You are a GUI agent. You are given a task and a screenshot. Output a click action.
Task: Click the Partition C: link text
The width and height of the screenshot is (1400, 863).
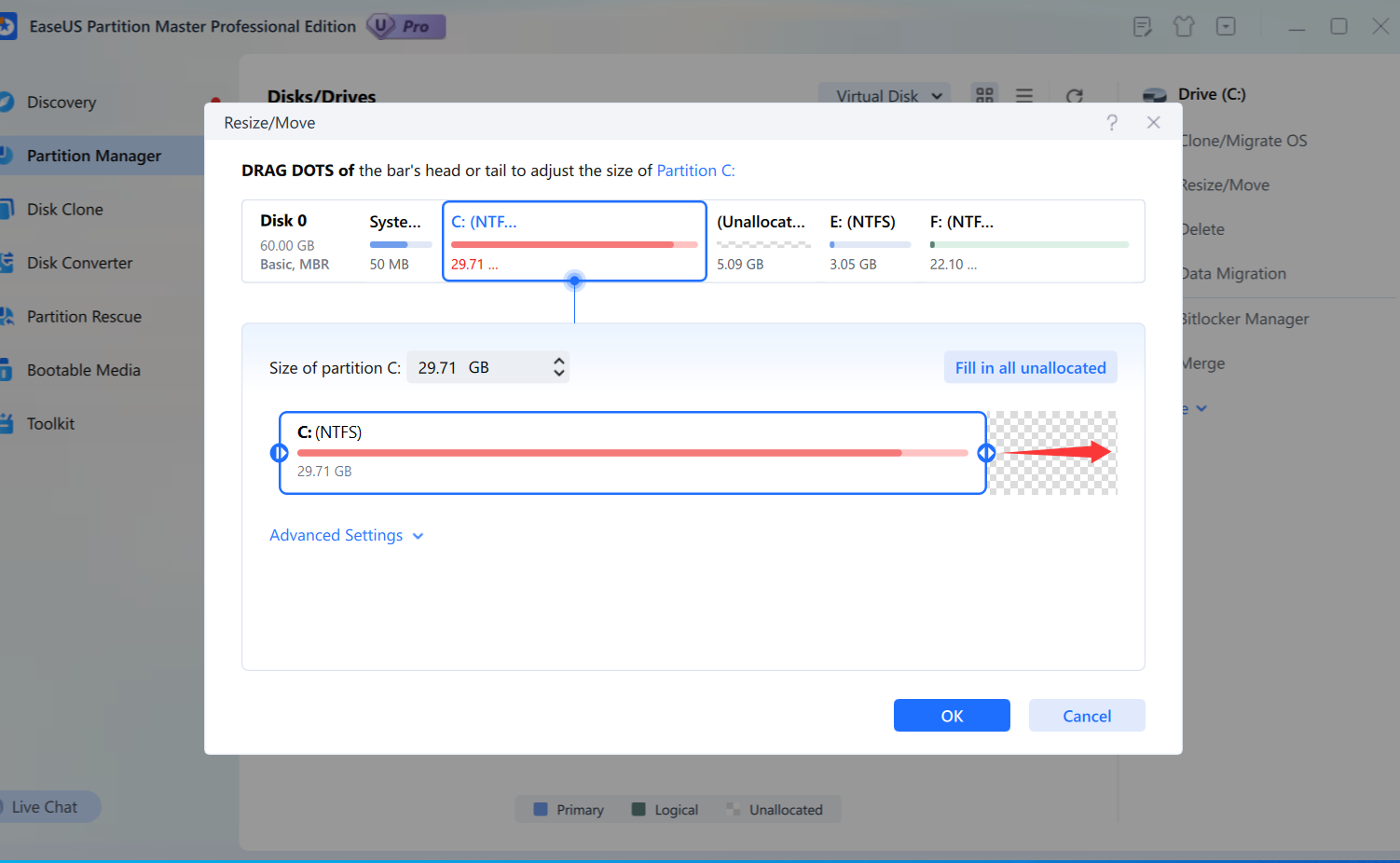695,171
